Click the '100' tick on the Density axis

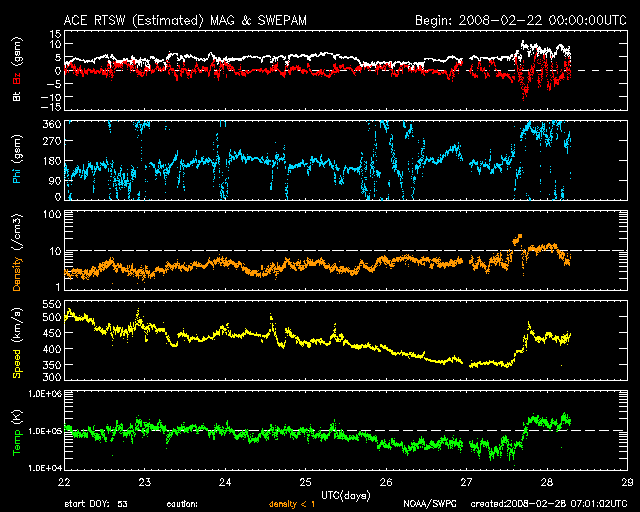tap(52, 214)
